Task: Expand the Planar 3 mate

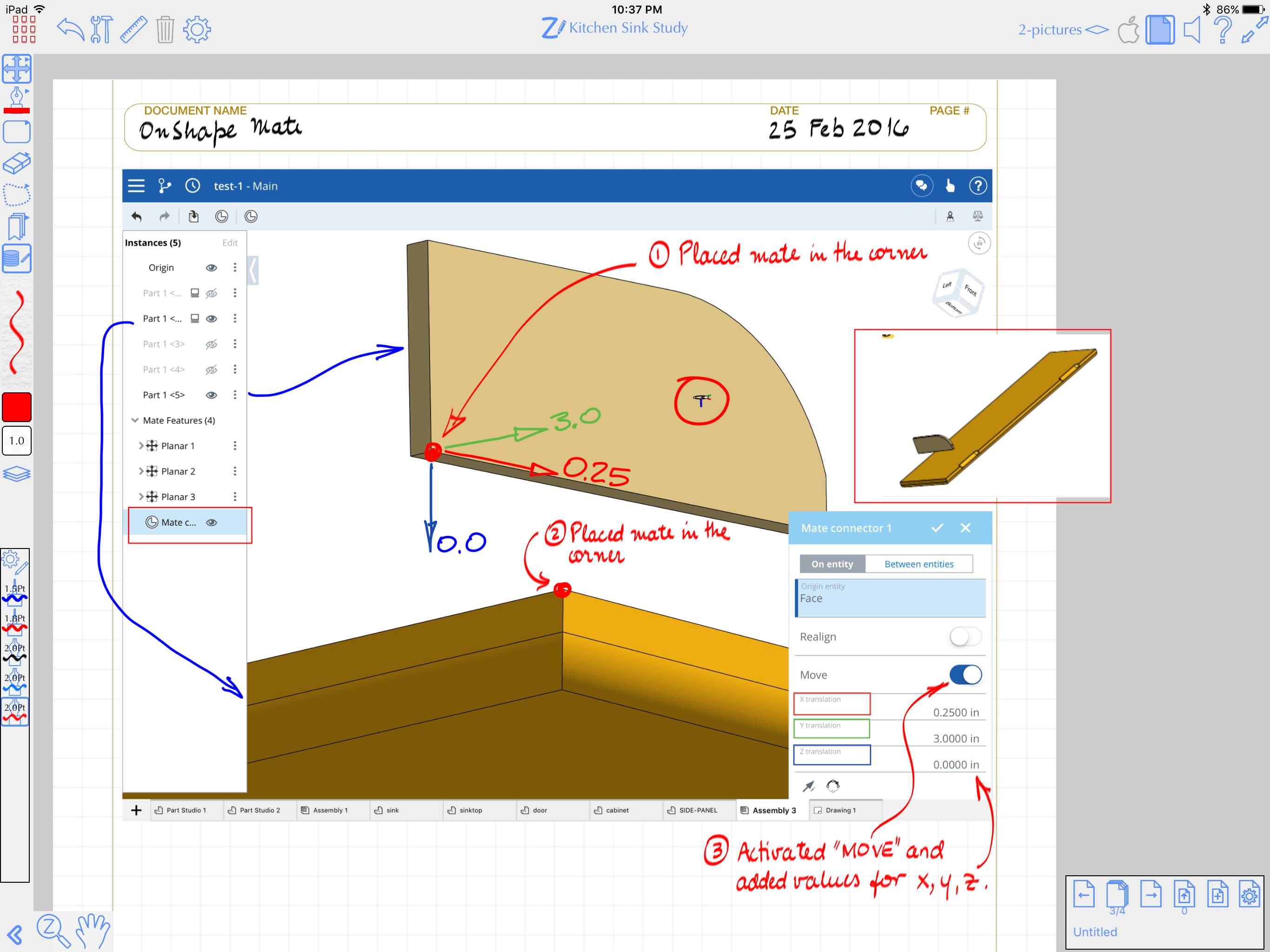Action: point(141,496)
